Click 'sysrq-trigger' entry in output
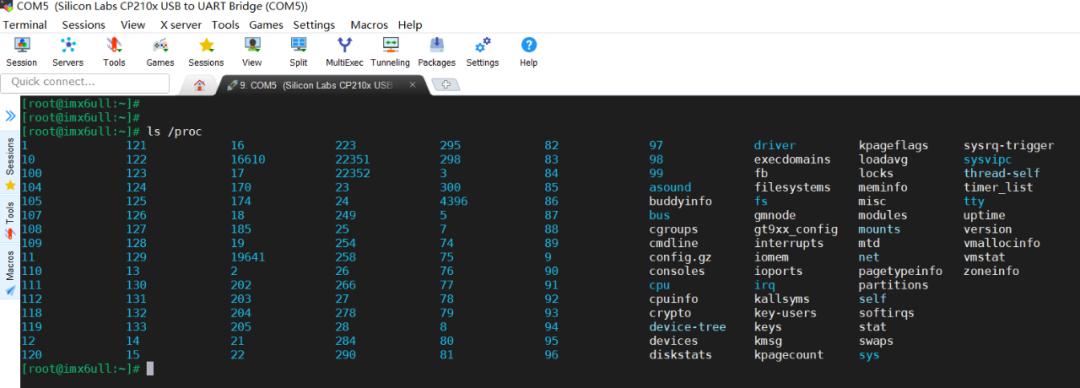1080x388 pixels. (1008, 145)
